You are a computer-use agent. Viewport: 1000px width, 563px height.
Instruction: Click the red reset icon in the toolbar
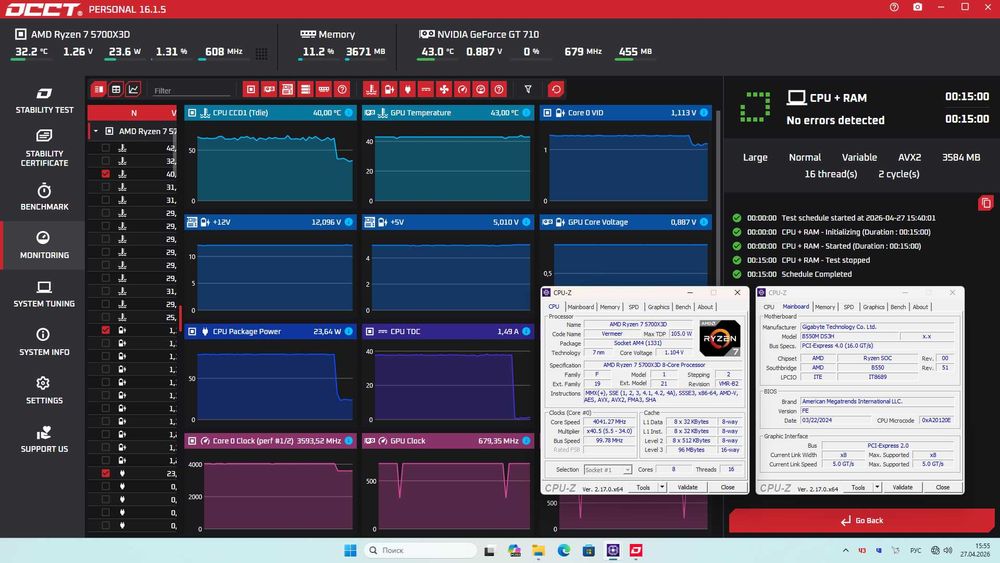pyautogui.click(x=556, y=89)
